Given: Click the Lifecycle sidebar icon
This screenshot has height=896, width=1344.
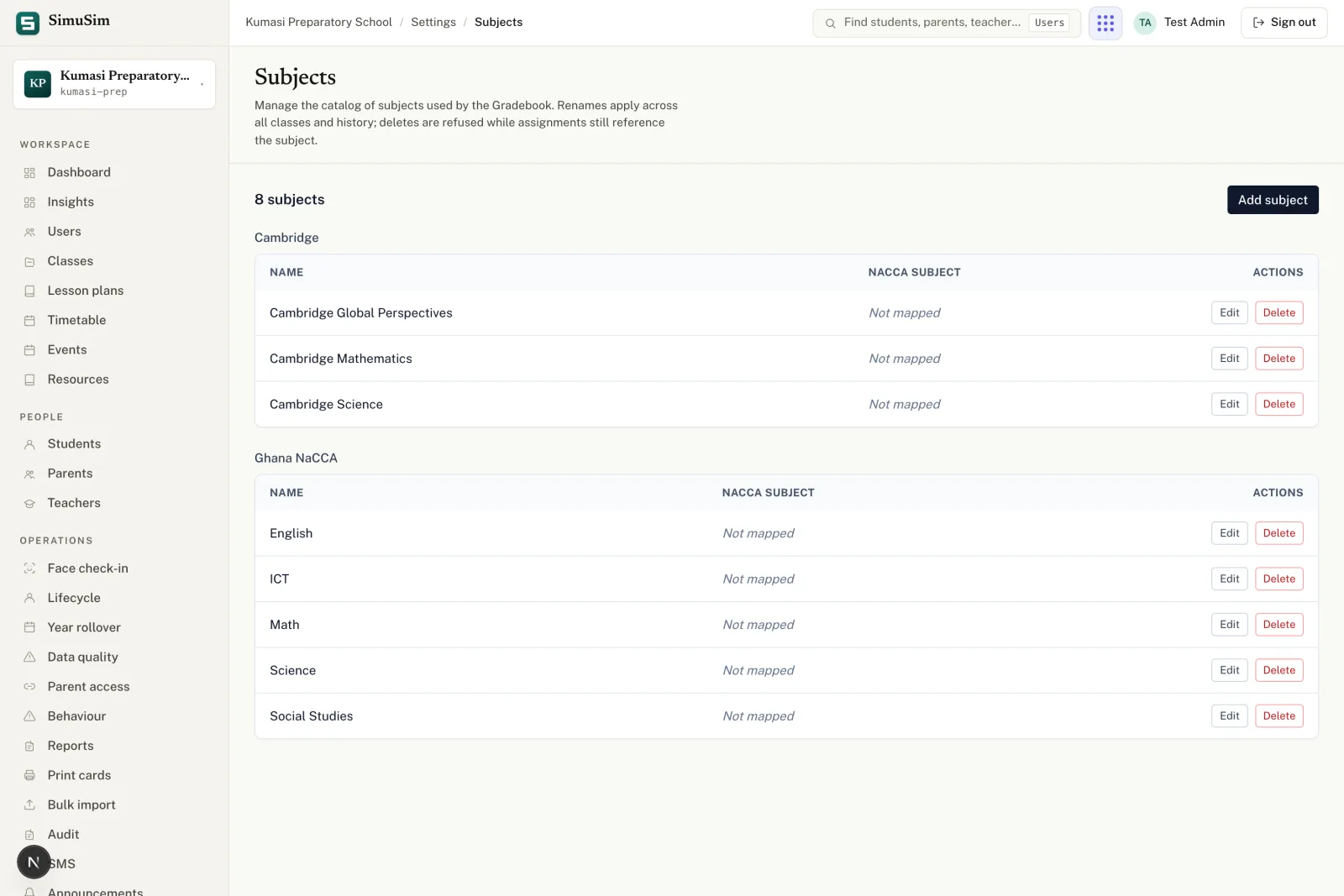Looking at the screenshot, I should (x=29, y=598).
